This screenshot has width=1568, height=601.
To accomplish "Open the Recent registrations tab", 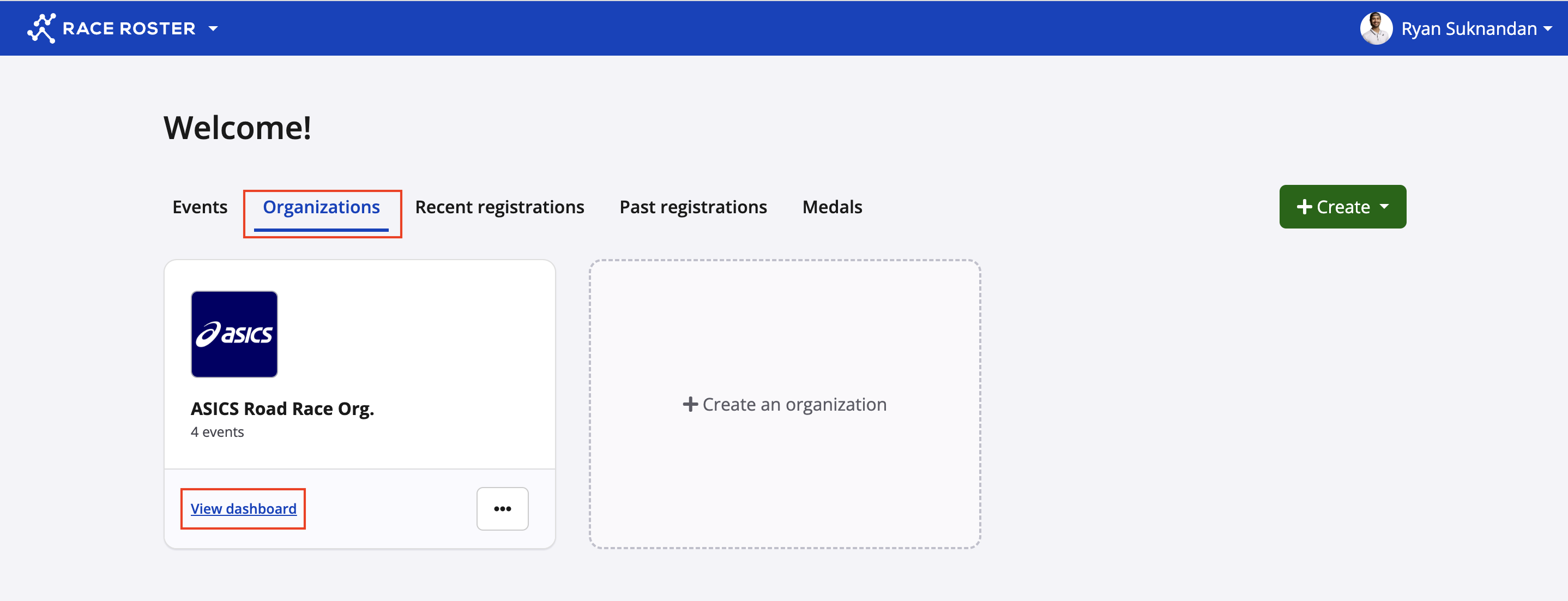I will (x=499, y=207).
